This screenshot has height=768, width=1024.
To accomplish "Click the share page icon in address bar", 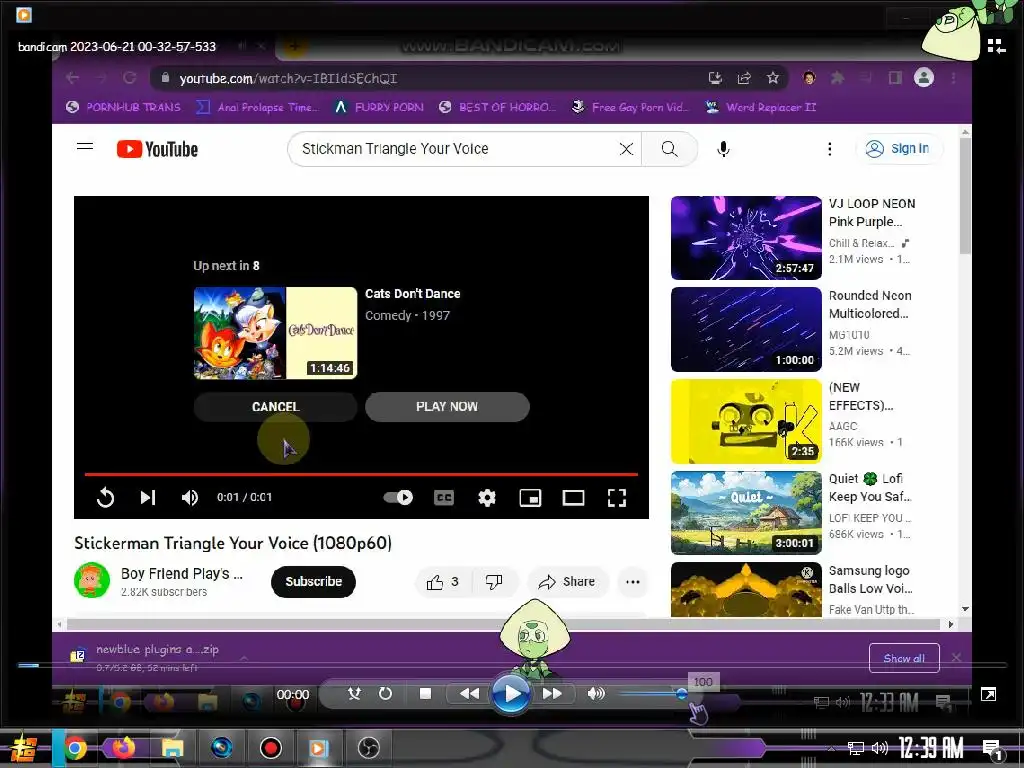I will (x=744, y=78).
